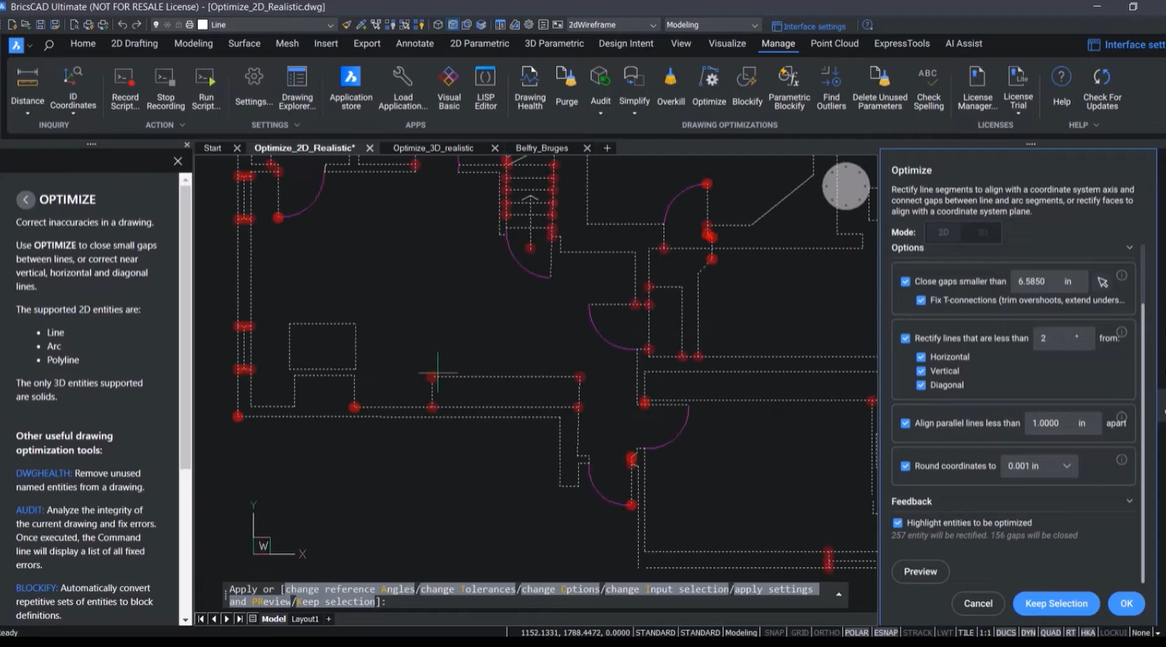The height and width of the screenshot is (647, 1166).
Task: Click the Line color swatch in toolbar
Action: point(203,25)
